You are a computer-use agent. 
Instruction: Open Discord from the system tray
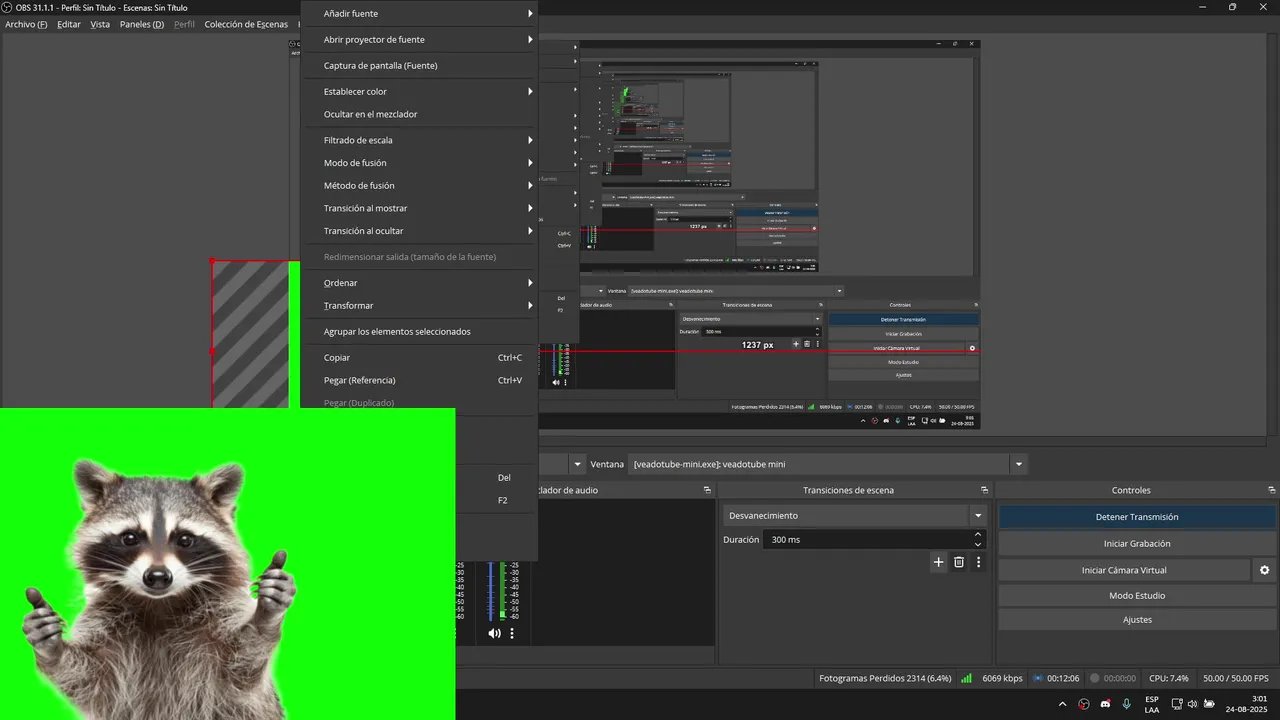point(1105,704)
